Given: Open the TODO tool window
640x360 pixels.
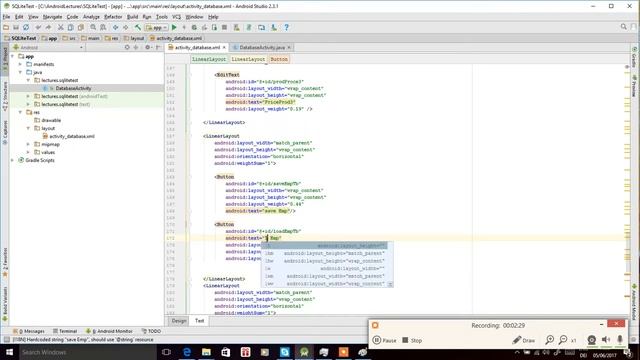Looking at the screenshot, I should coord(151,331).
